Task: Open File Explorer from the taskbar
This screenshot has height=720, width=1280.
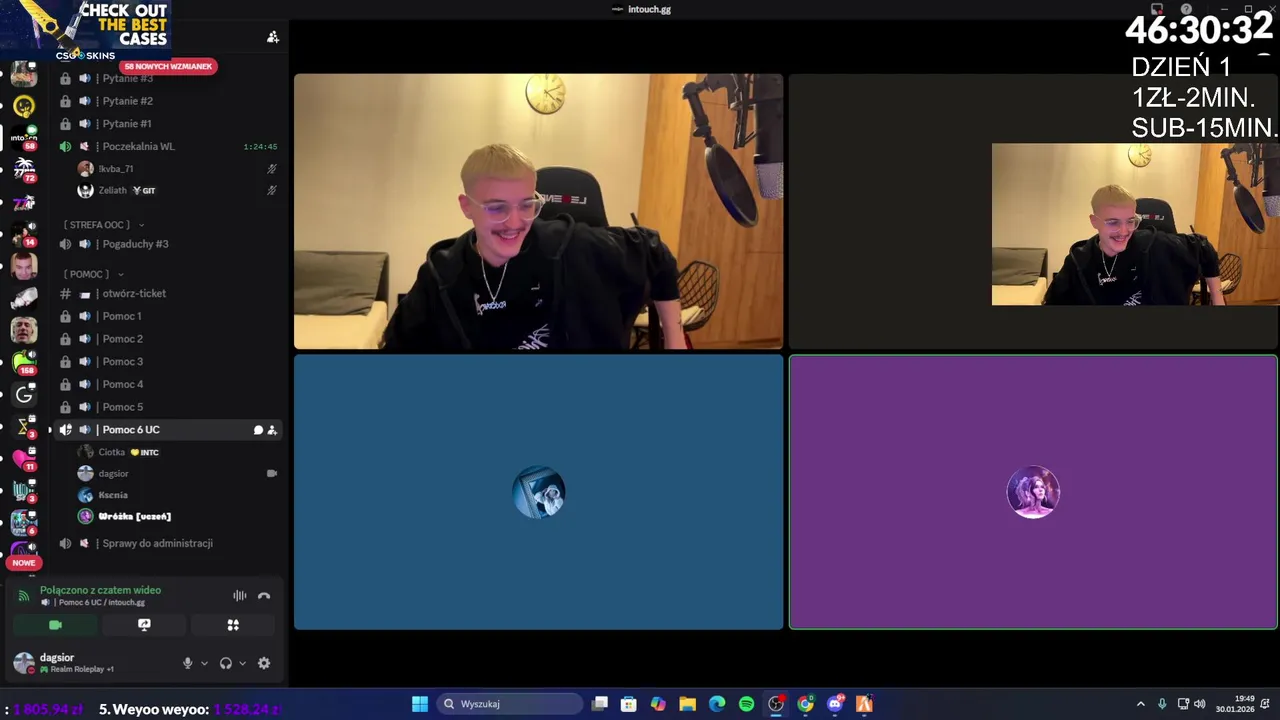Action: (x=688, y=704)
